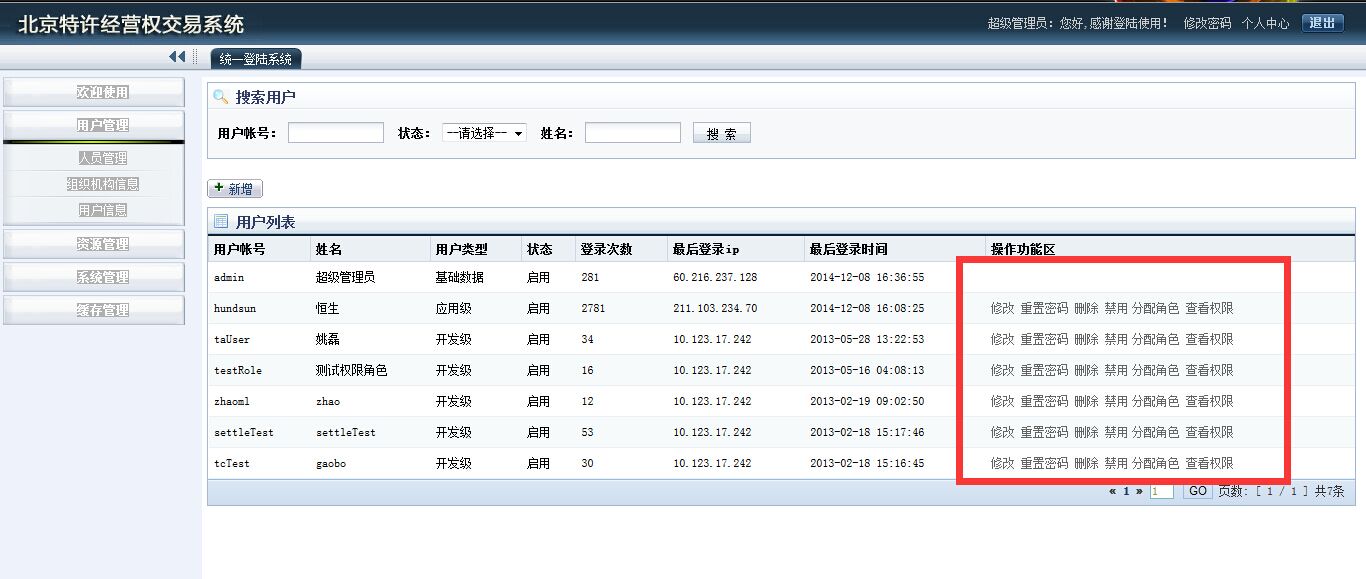Click 分配角色 for hundsun row

[1155, 308]
